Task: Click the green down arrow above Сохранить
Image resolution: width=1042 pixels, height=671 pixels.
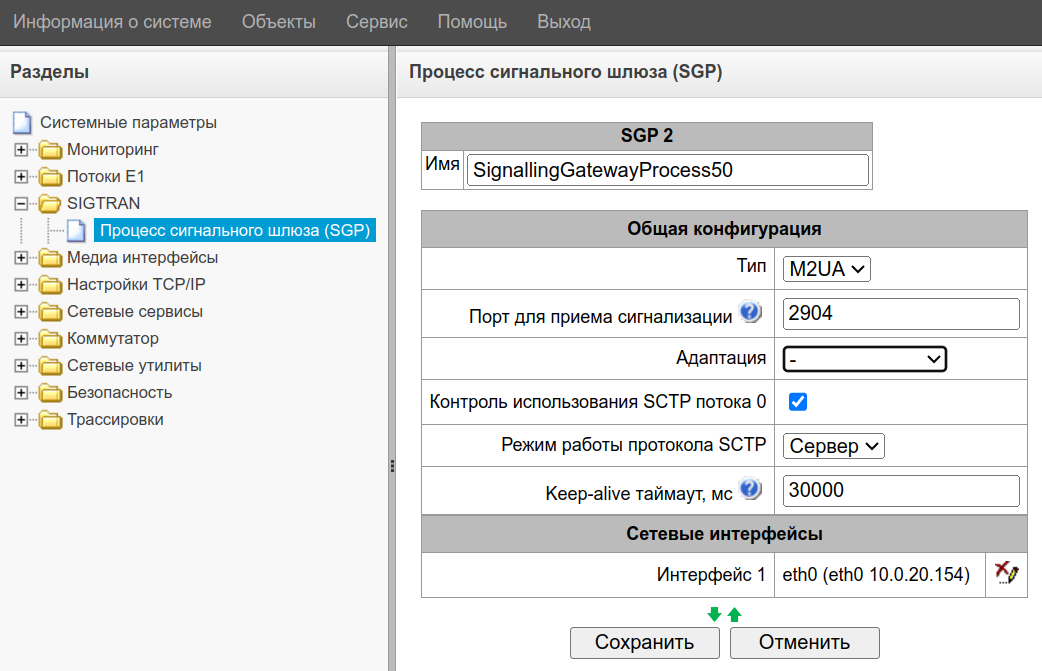Action: point(714,615)
